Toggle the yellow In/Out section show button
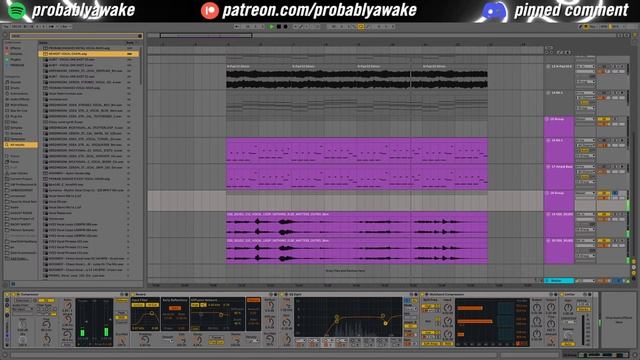Image resolution: width=640 pixels, height=360 pixels. 633,262
